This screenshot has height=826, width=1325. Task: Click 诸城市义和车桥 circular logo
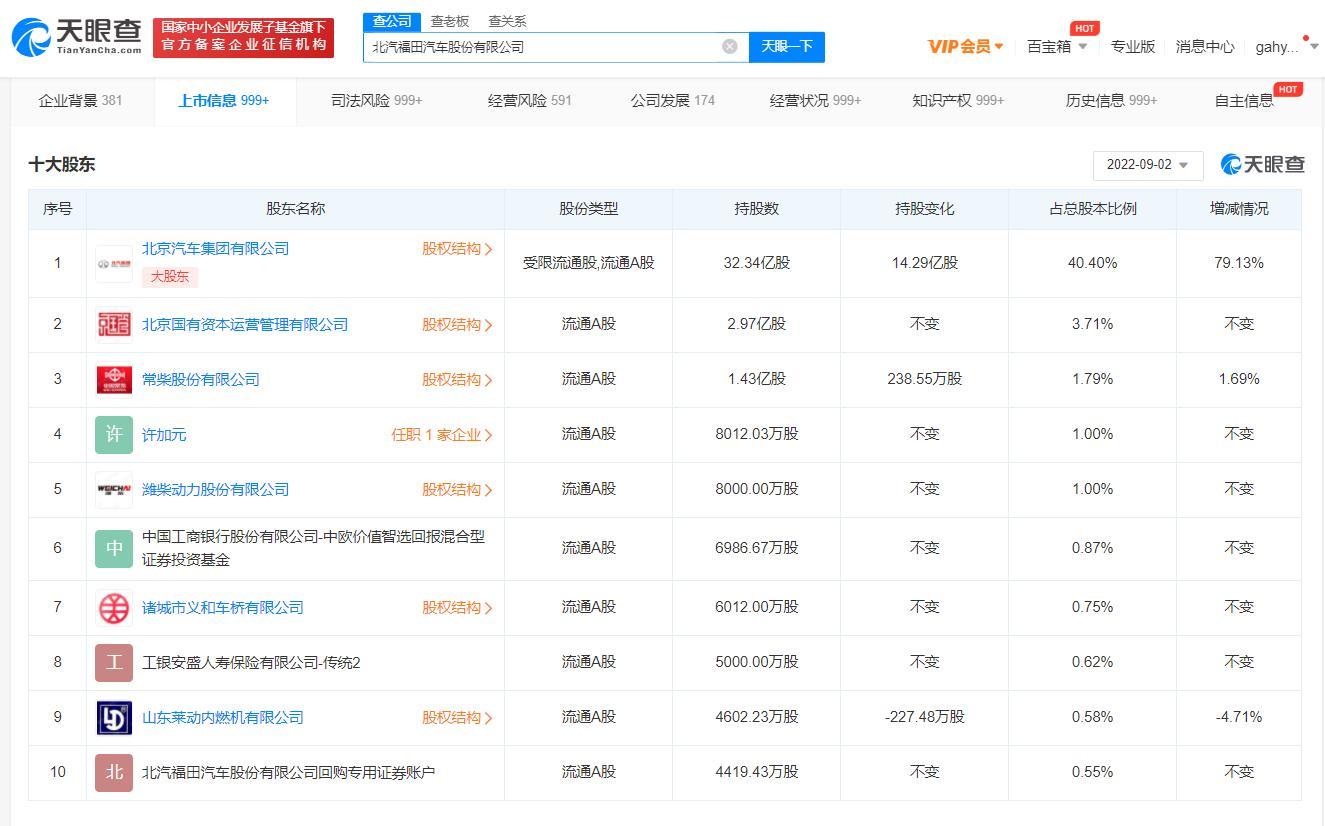coord(113,607)
